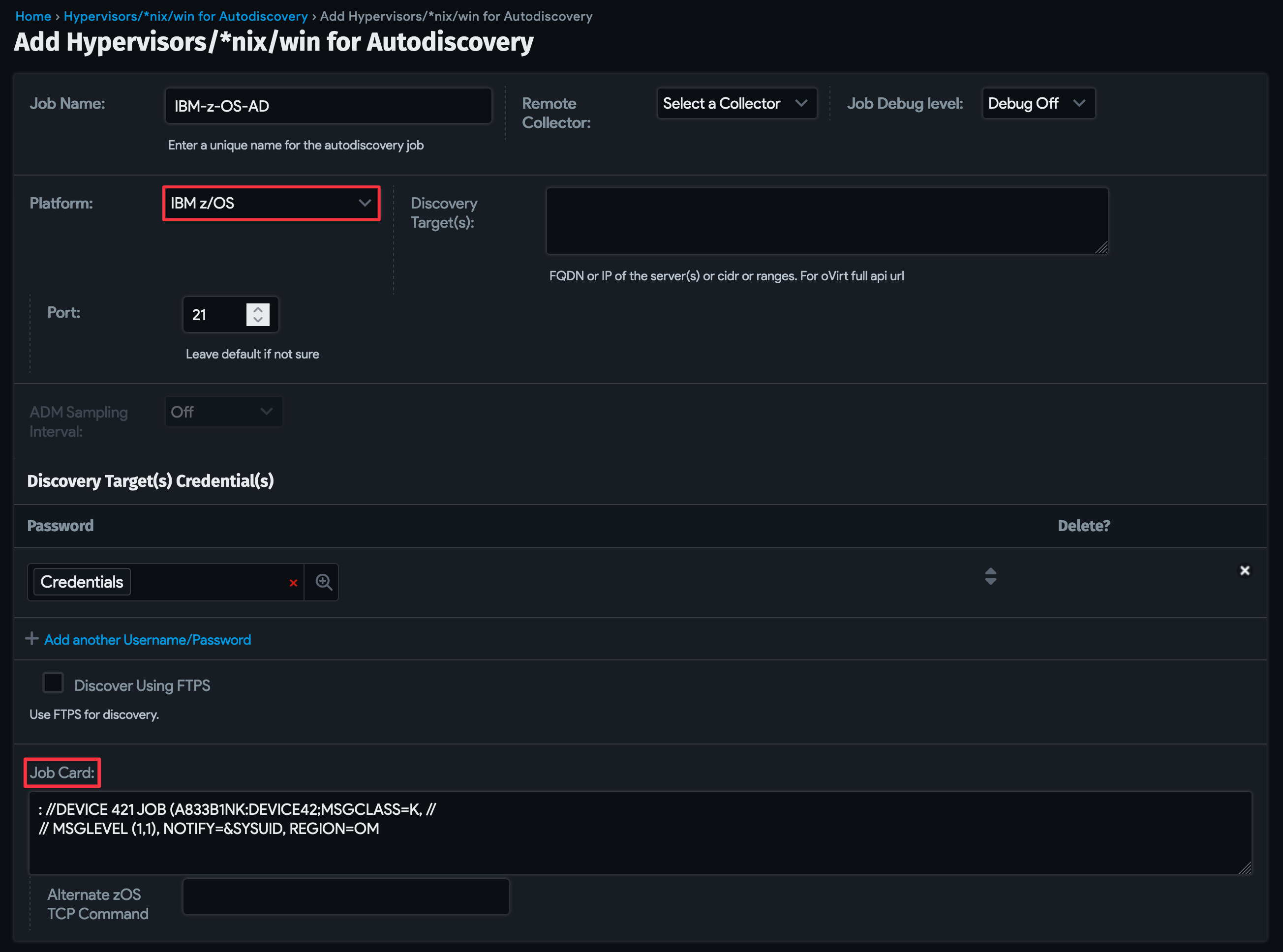Decrease Port value with down stepper arrow
The width and height of the screenshot is (1283, 952).
point(258,320)
